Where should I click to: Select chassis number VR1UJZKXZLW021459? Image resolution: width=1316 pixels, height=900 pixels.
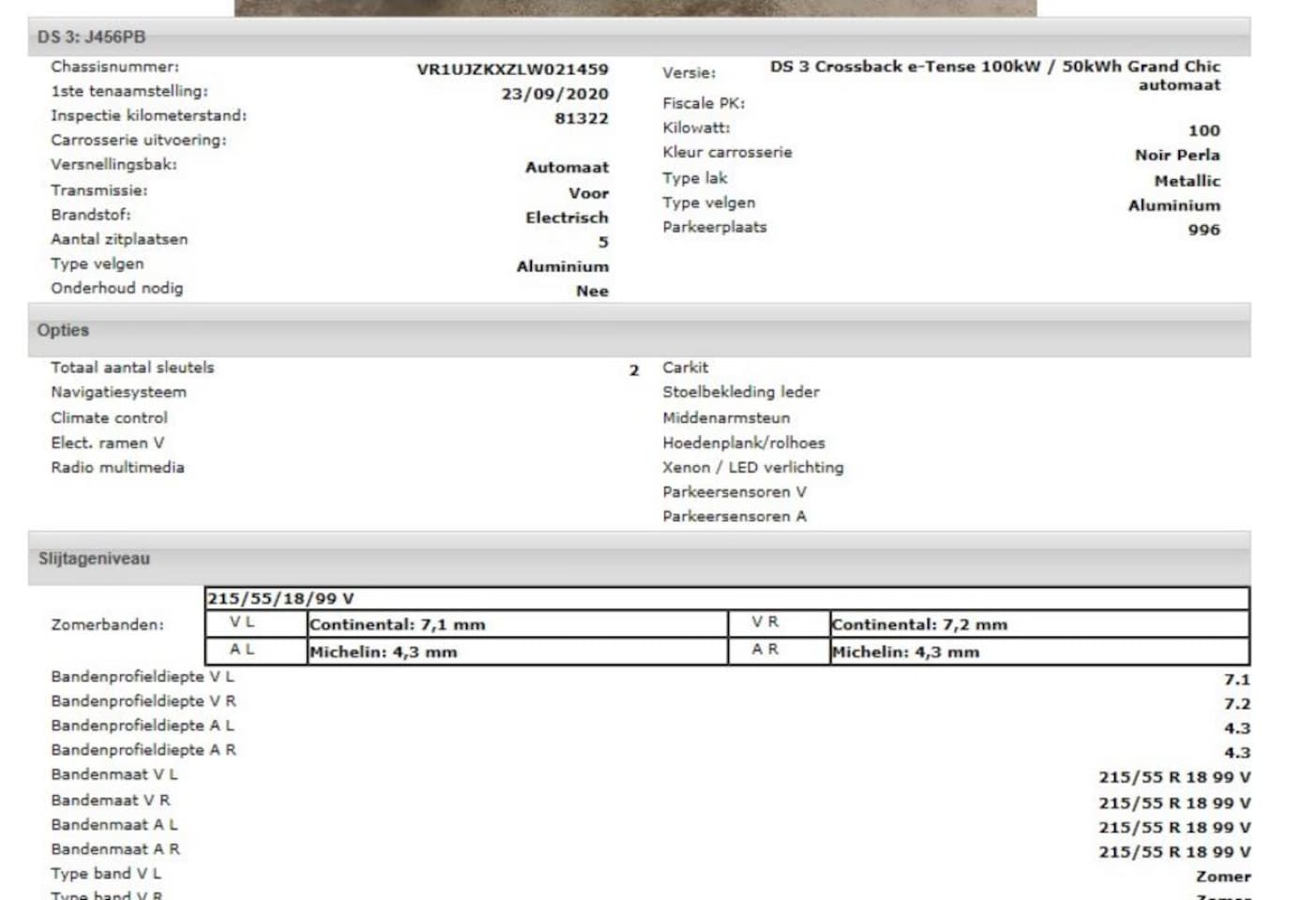point(512,69)
